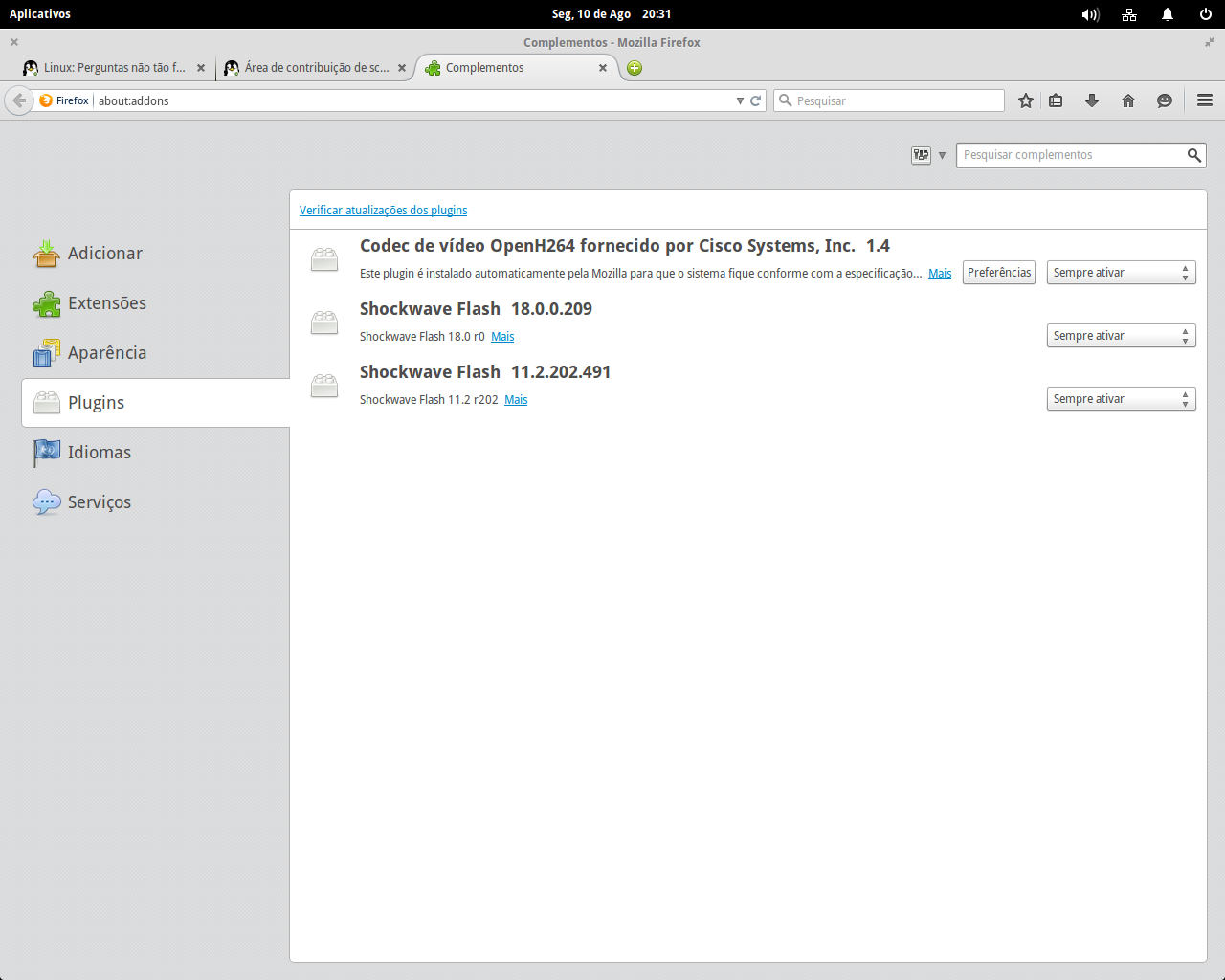Open the URL history dropdown arrow

coord(740,100)
